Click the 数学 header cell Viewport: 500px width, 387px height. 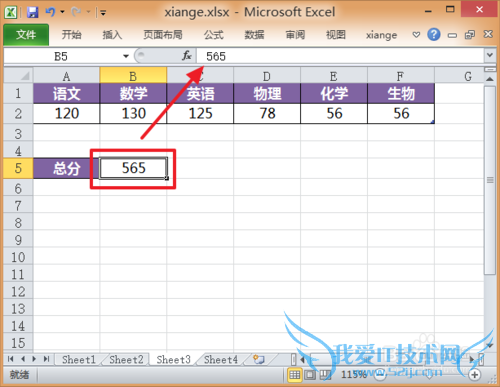click(133, 93)
